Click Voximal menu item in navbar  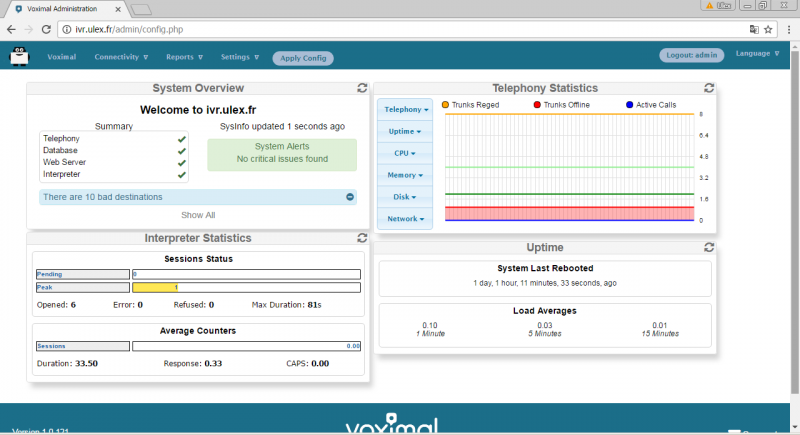click(x=62, y=57)
